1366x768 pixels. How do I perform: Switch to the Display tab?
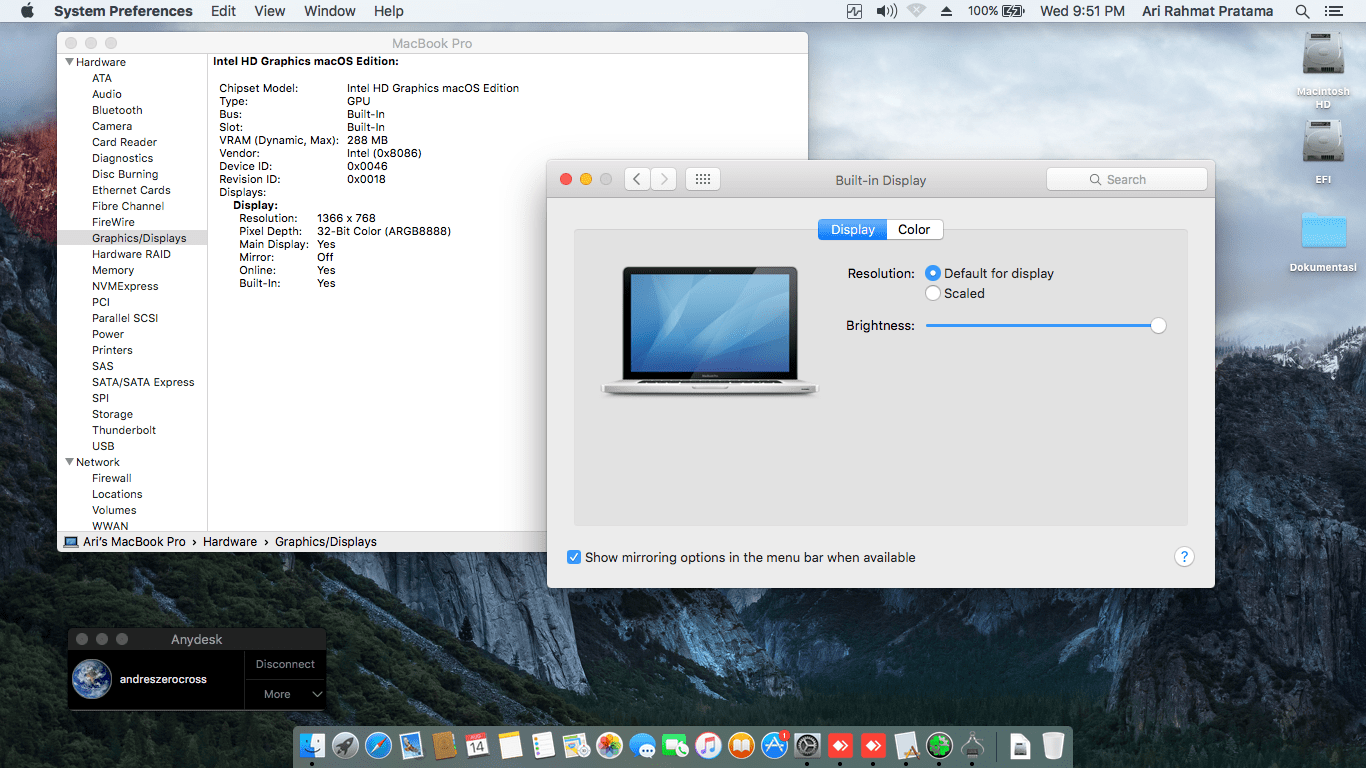[x=853, y=230]
